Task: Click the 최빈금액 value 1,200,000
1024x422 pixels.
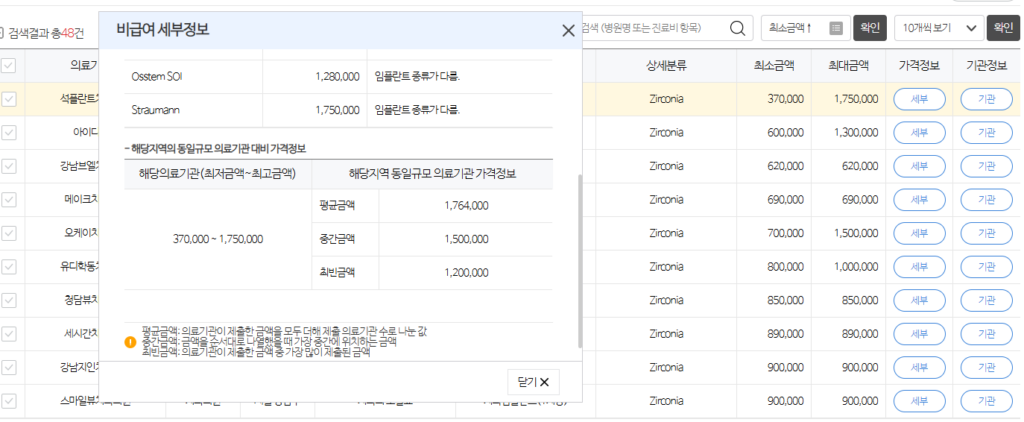Action: [466, 272]
